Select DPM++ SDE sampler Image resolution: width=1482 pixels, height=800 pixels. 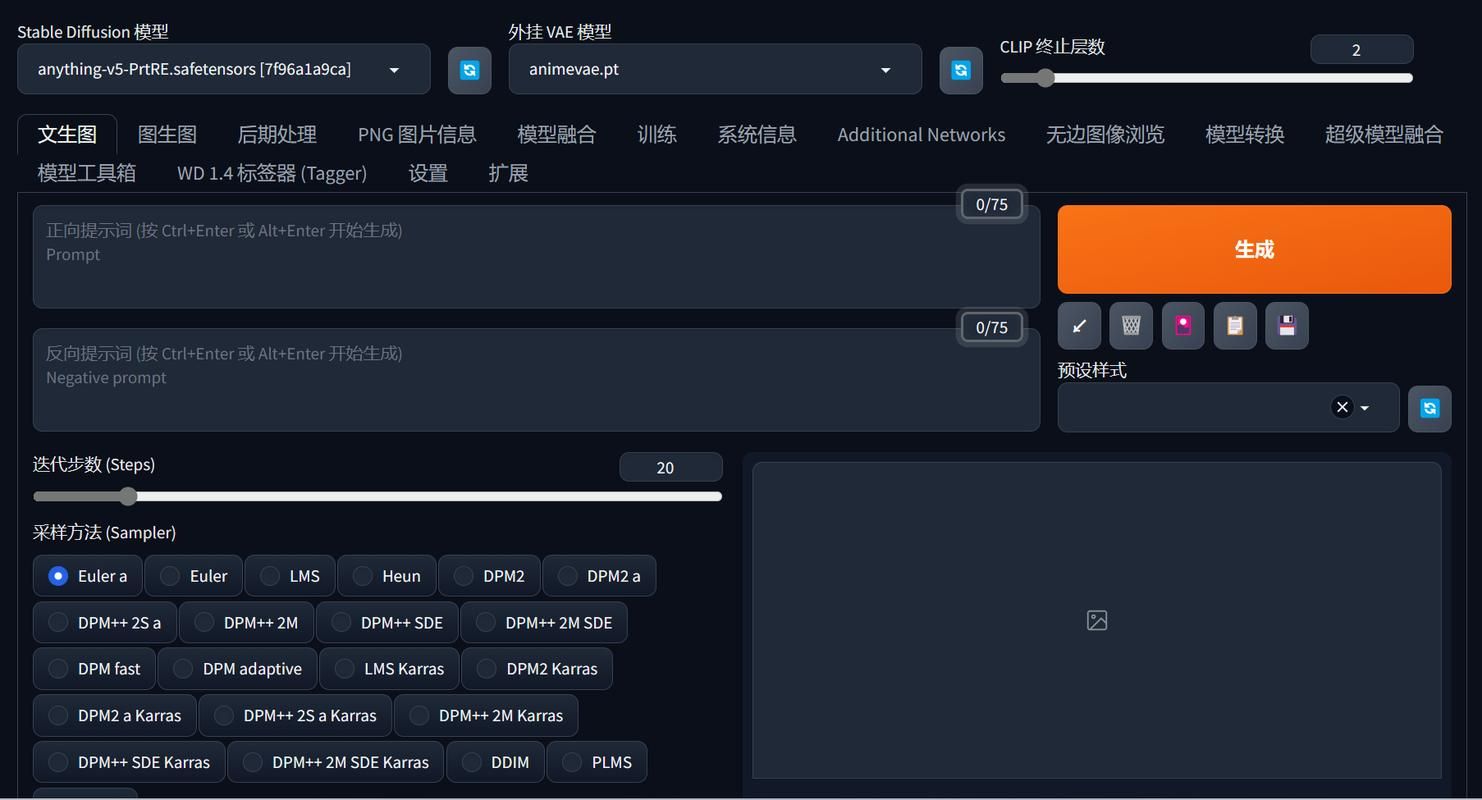[387, 623]
